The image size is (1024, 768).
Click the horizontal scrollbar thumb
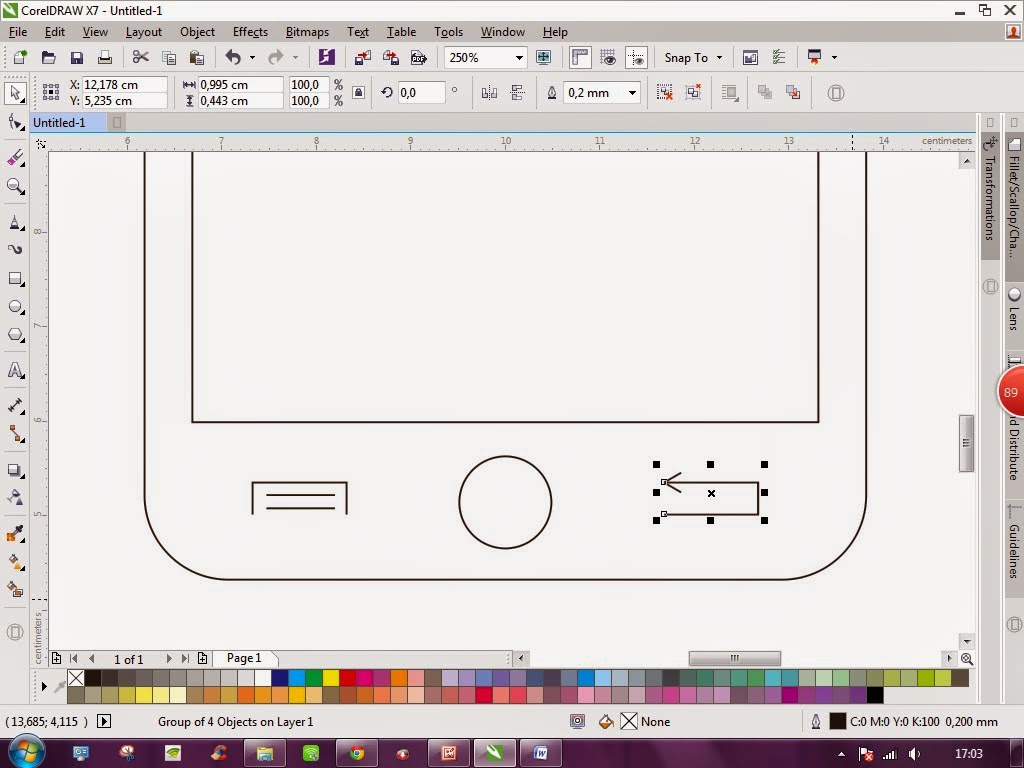pos(735,658)
